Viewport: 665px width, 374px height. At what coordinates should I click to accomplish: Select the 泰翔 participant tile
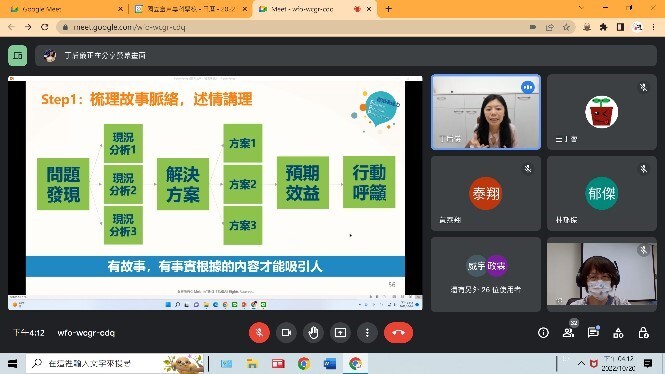tap(486, 193)
